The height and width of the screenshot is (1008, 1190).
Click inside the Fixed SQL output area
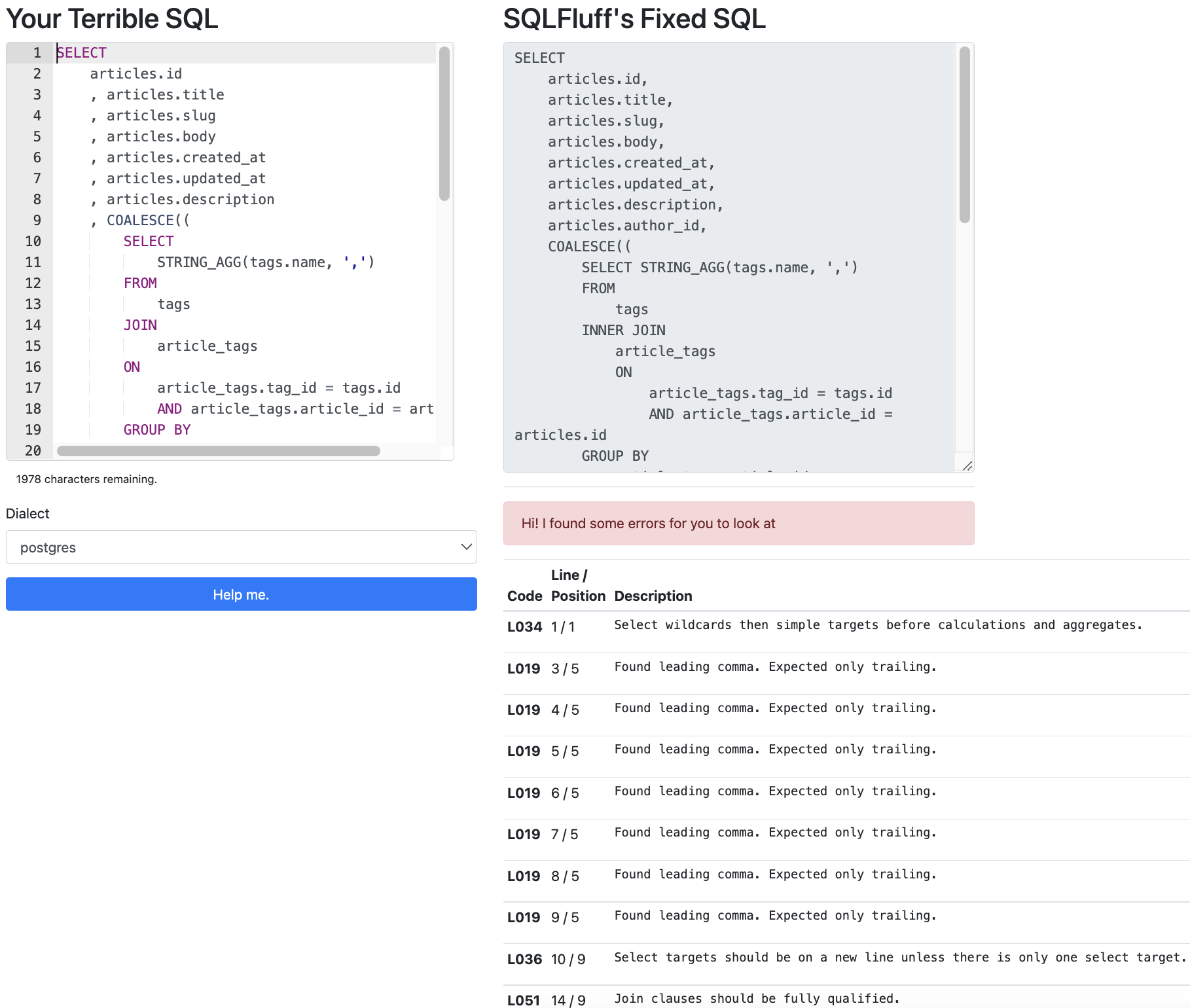tap(720, 262)
